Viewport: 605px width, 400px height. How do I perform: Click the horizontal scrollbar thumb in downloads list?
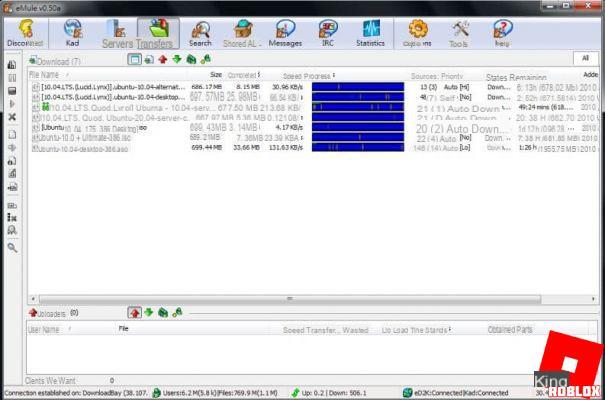tap(290, 299)
